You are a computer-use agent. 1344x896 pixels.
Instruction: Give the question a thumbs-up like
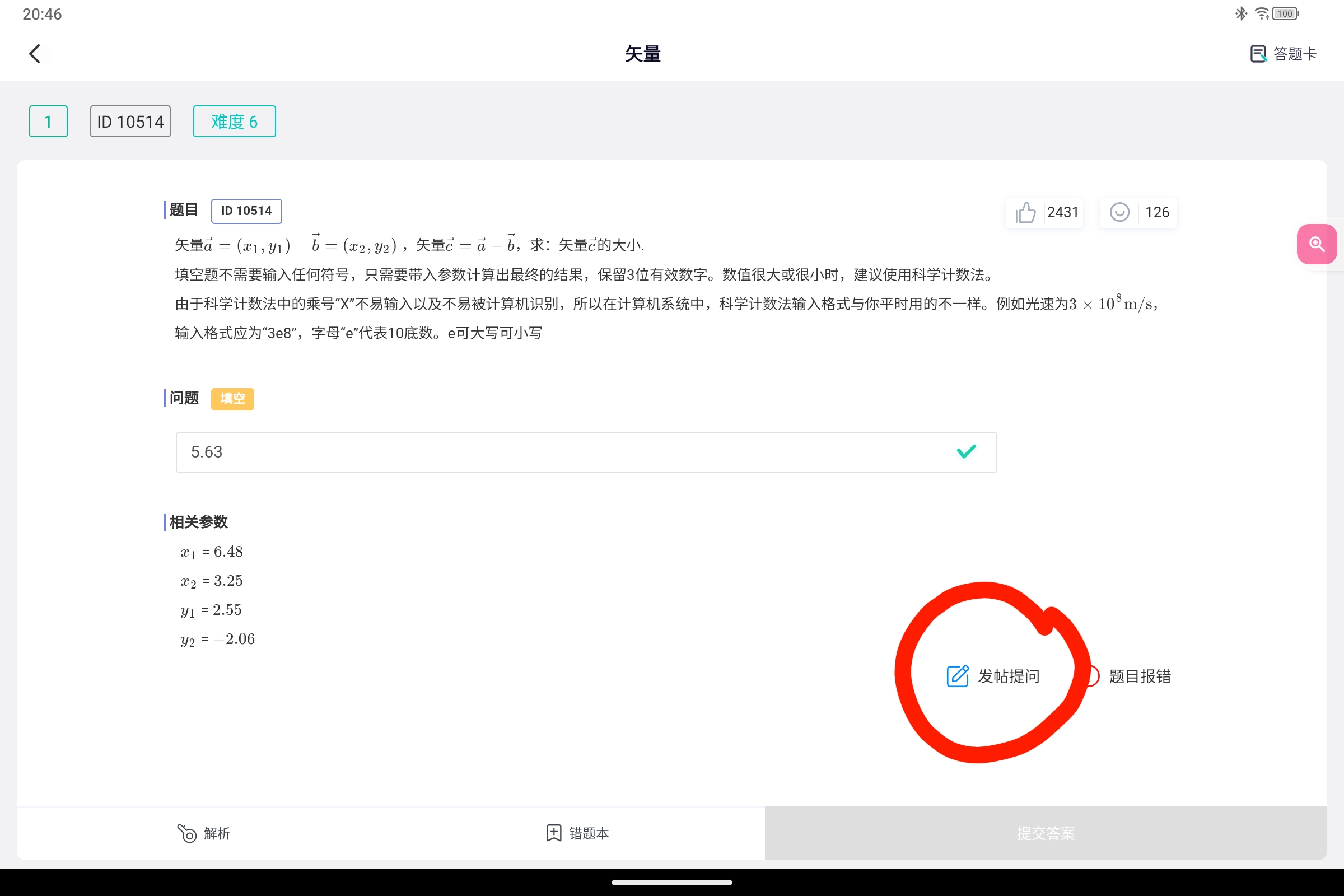(1025, 212)
